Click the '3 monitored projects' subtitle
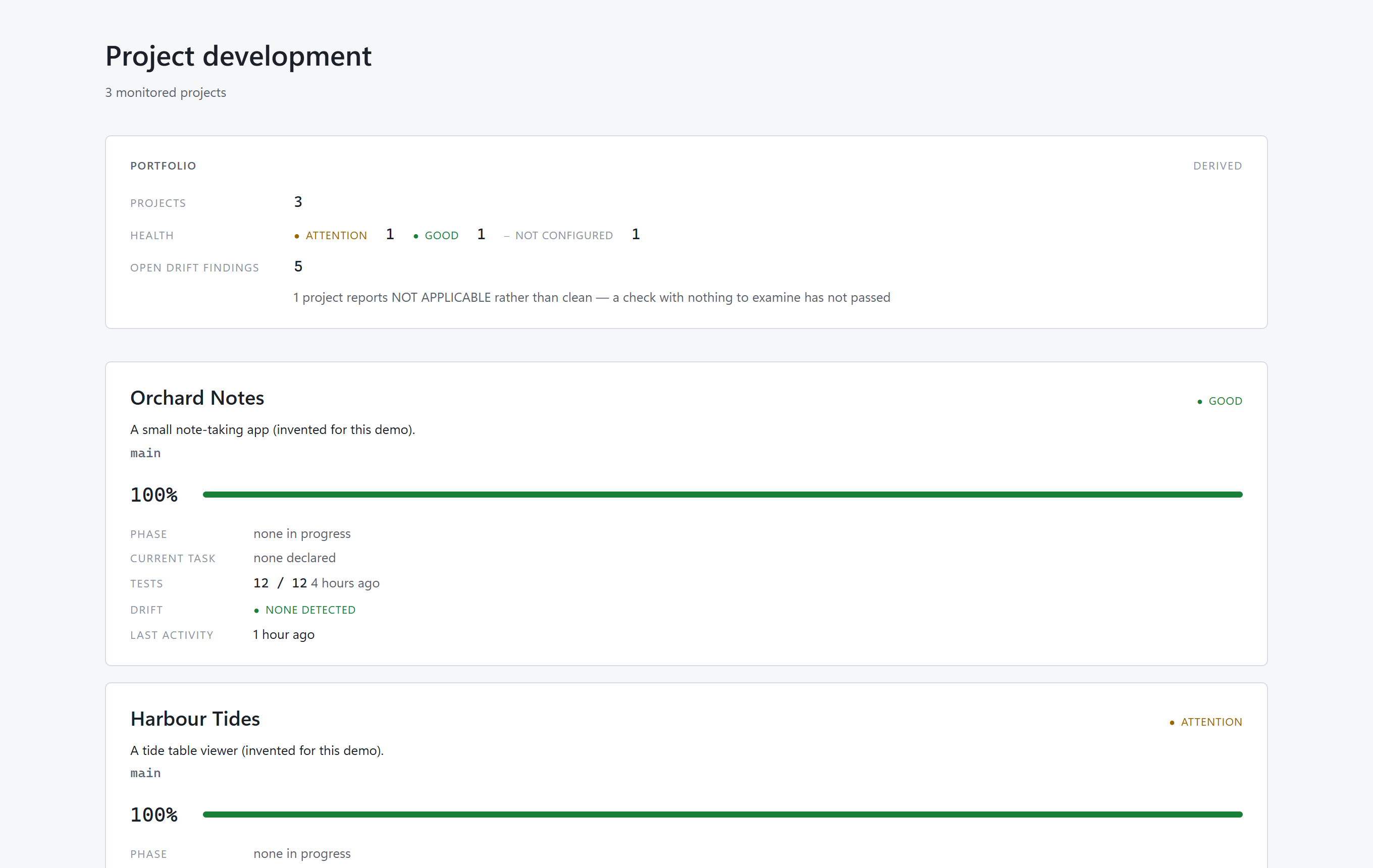 pos(166,92)
